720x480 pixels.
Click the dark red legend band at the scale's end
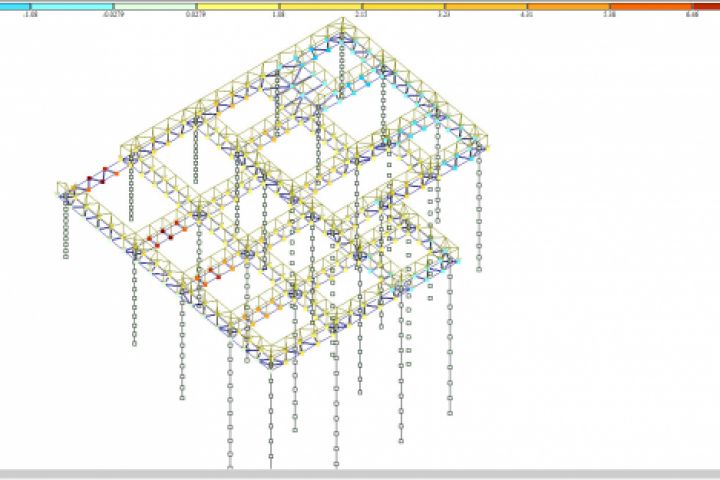point(706,6)
